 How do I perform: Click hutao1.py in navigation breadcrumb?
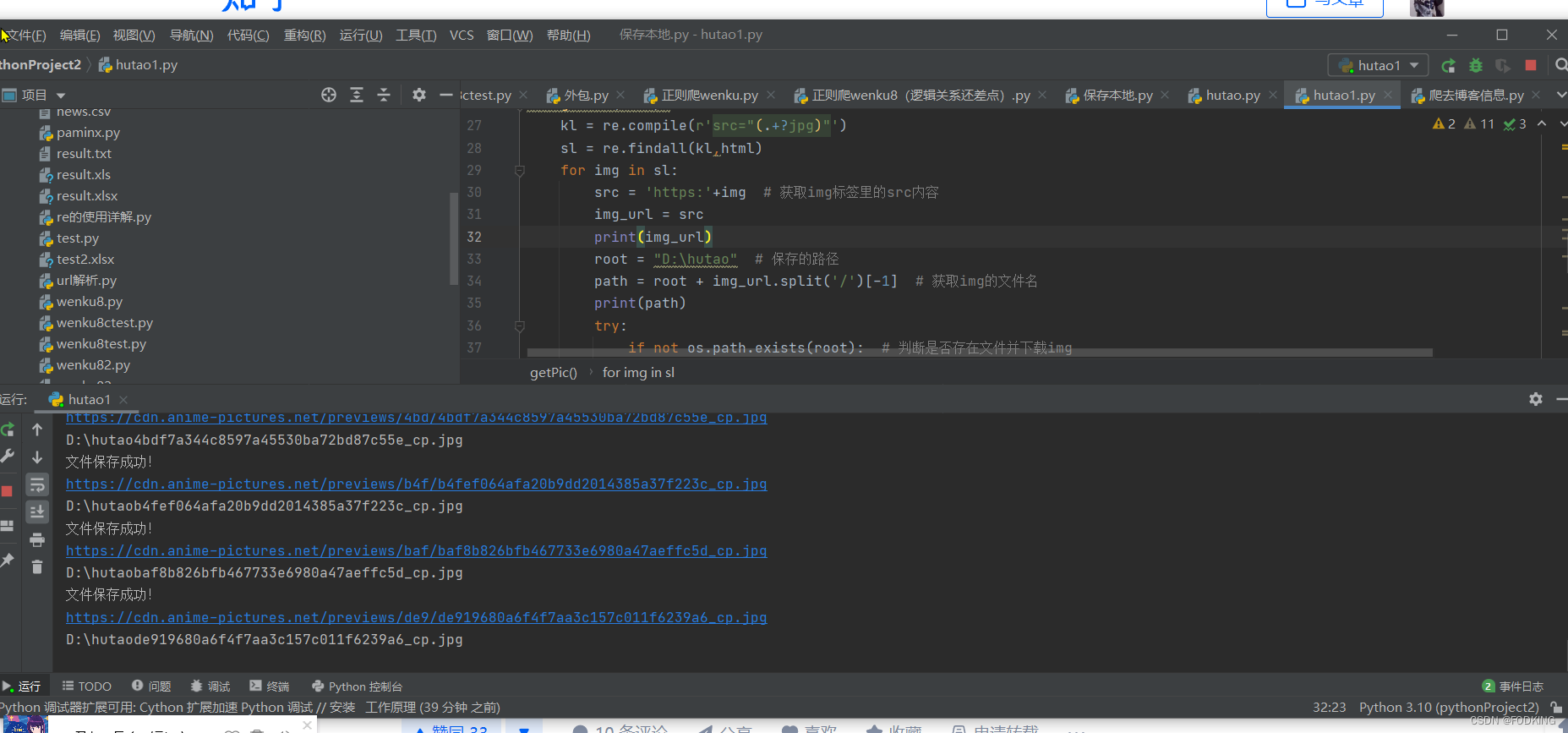[x=138, y=65]
